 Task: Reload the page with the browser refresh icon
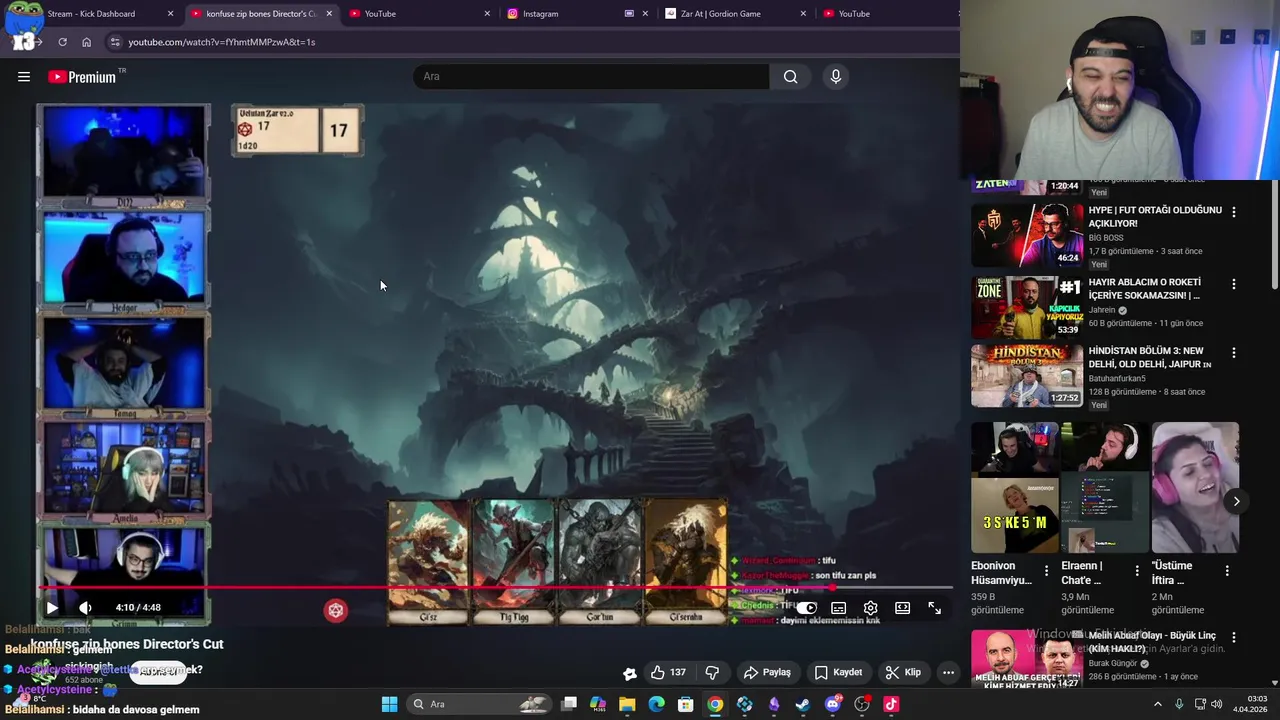coord(62,42)
